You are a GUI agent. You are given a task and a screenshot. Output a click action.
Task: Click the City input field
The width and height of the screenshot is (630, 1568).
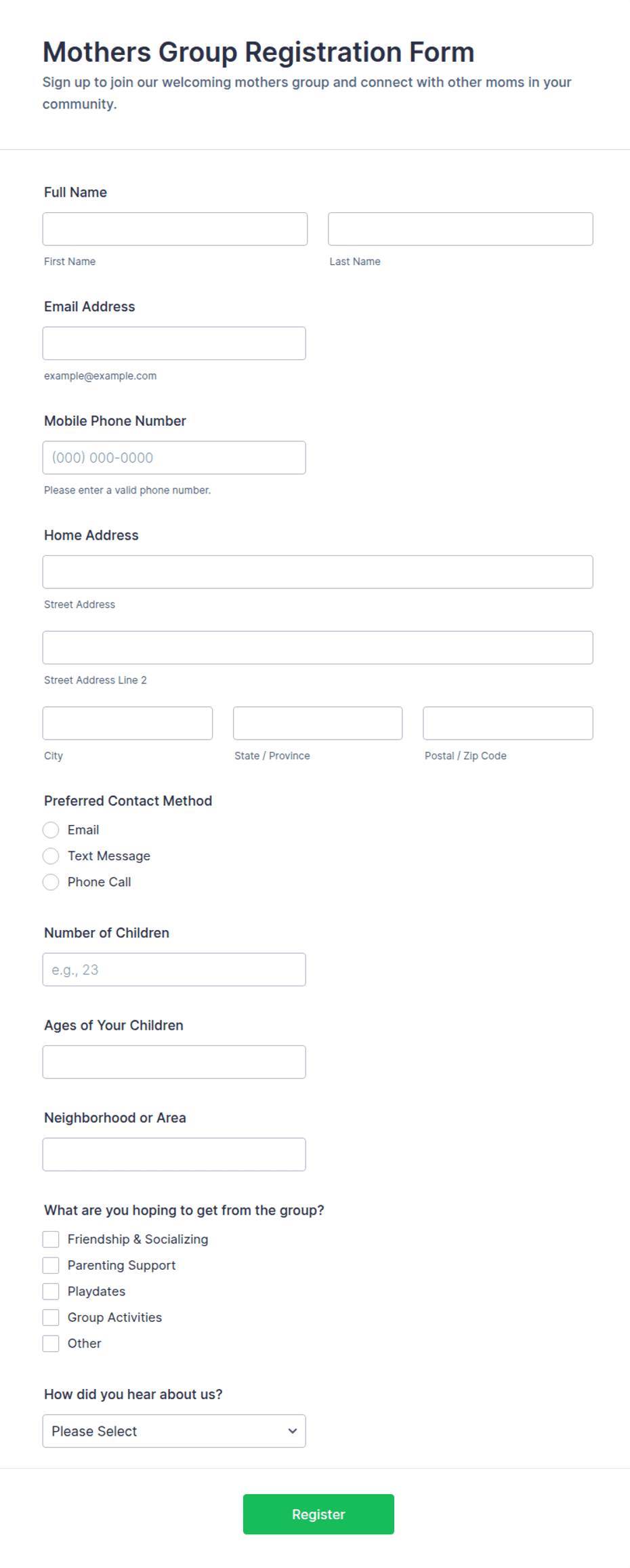[x=127, y=723]
